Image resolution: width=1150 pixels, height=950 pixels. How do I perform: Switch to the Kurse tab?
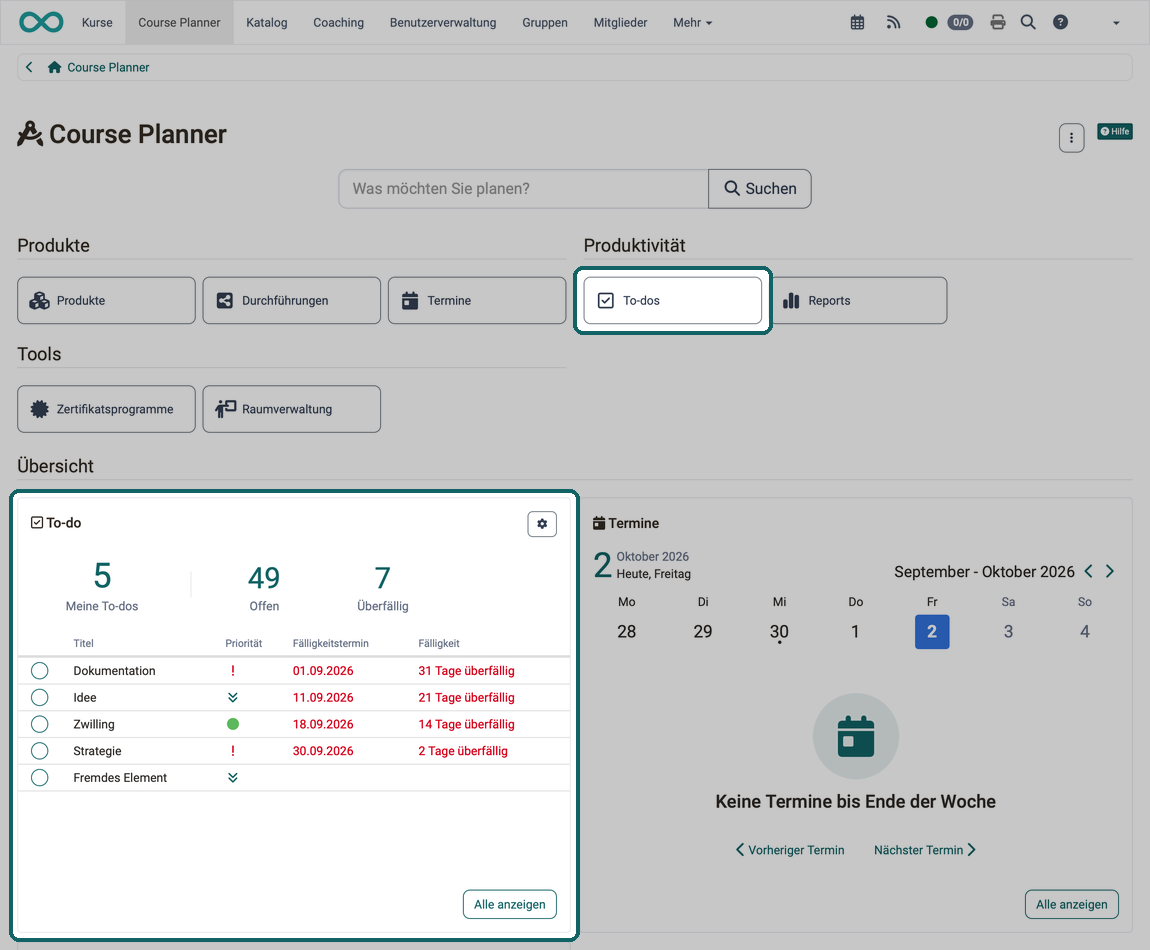[97, 23]
